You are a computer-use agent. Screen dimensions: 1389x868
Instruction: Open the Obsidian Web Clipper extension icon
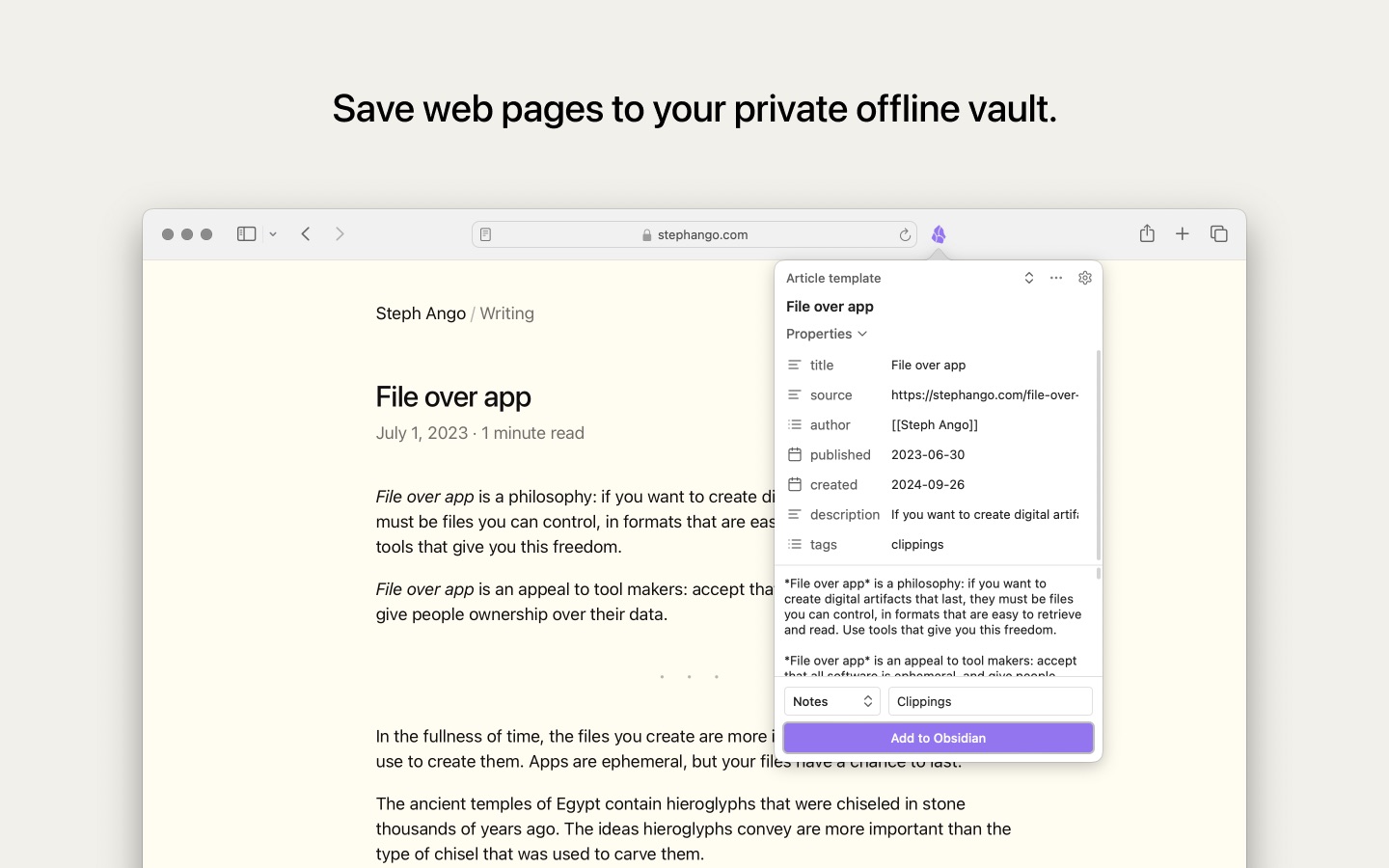(939, 234)
